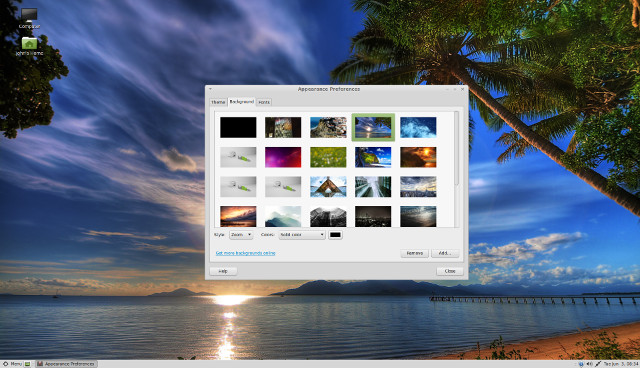
Task: Click the blue shield update tray icon
Action: coord(581,364)
